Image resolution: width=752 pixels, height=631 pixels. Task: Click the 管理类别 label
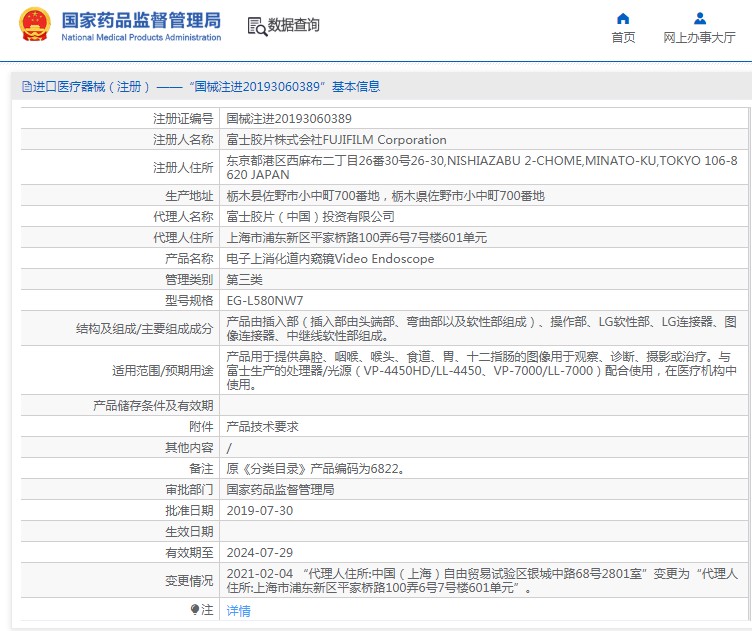(x=189, y=280)
